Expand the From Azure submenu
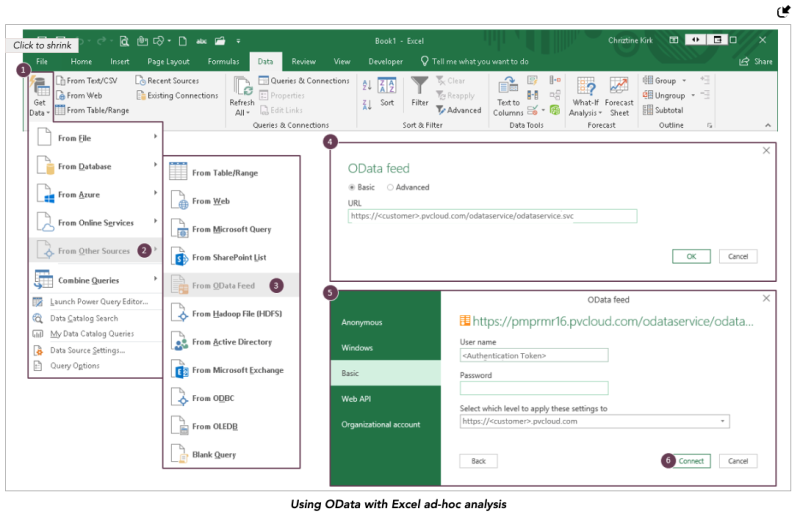This screenshot has height=514, width=800. (96, 194)
